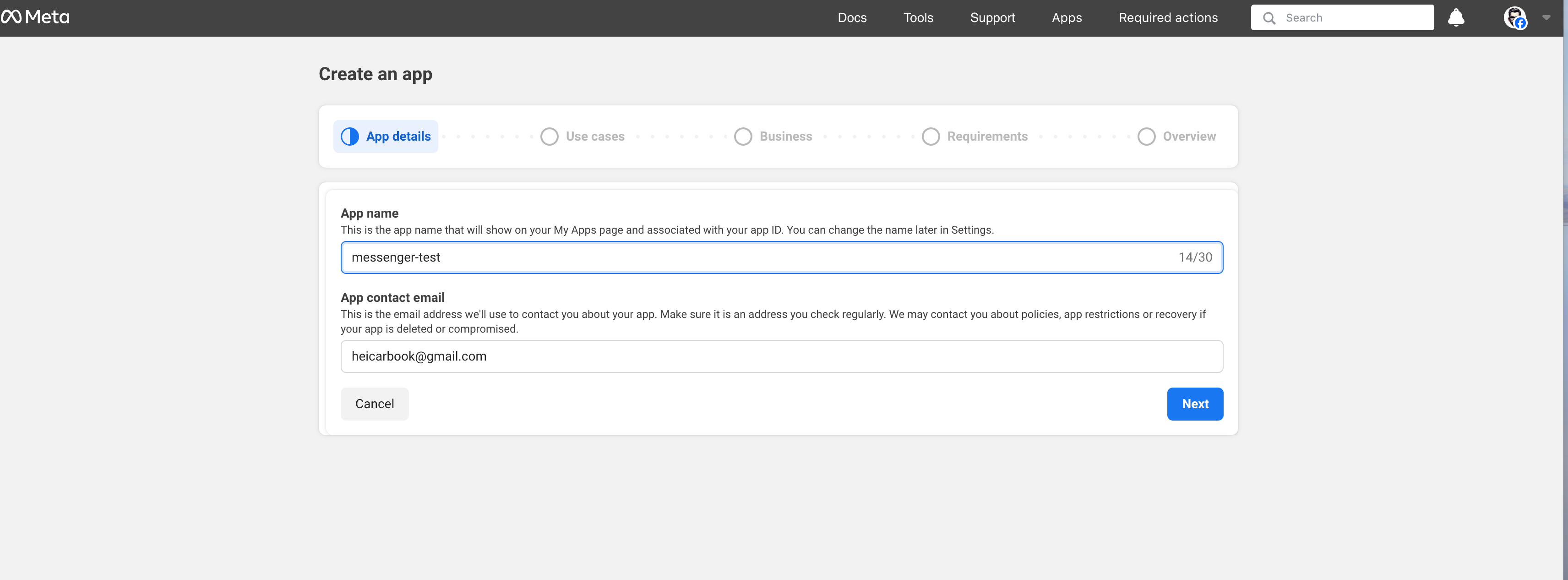Screen dimensions: 1568x580
Task: Click the App details progress icon
Action: point(350,136)
